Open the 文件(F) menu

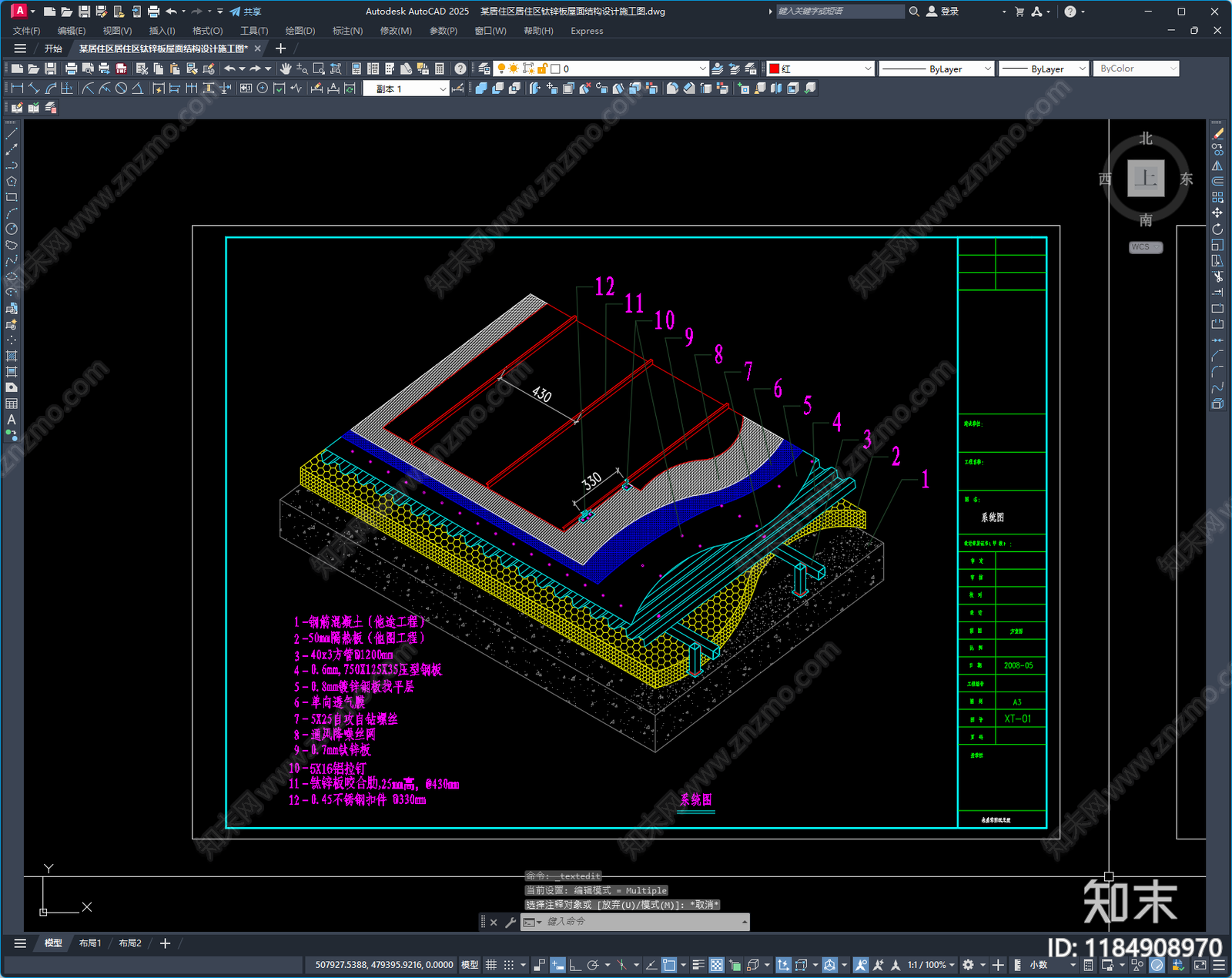26,31
